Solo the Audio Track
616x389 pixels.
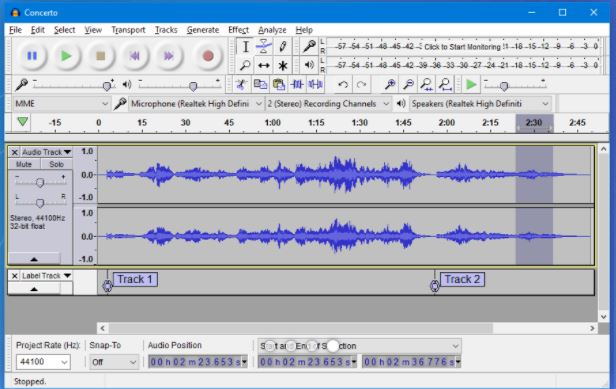(56, 164)
